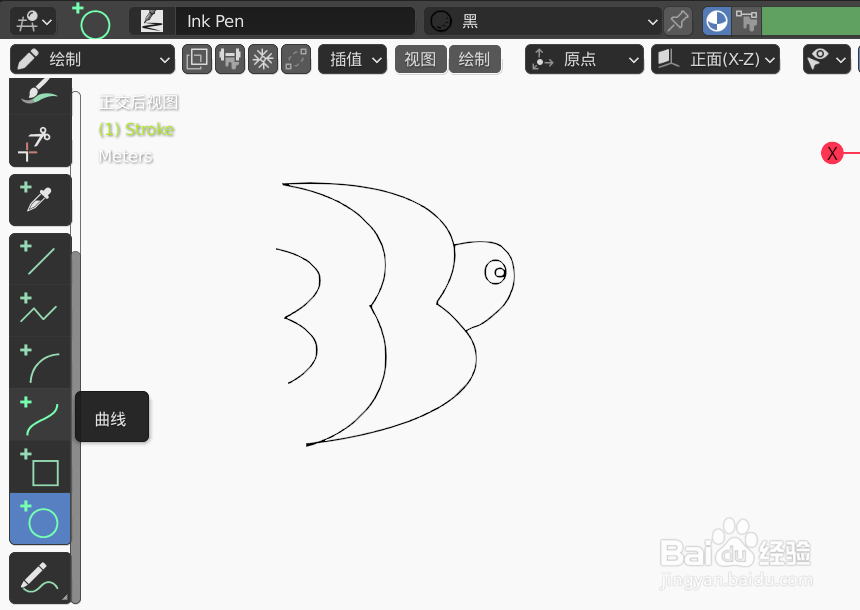Select the Polyline tool
Viewport: 860px width, 610px height.
pos(40,311)
